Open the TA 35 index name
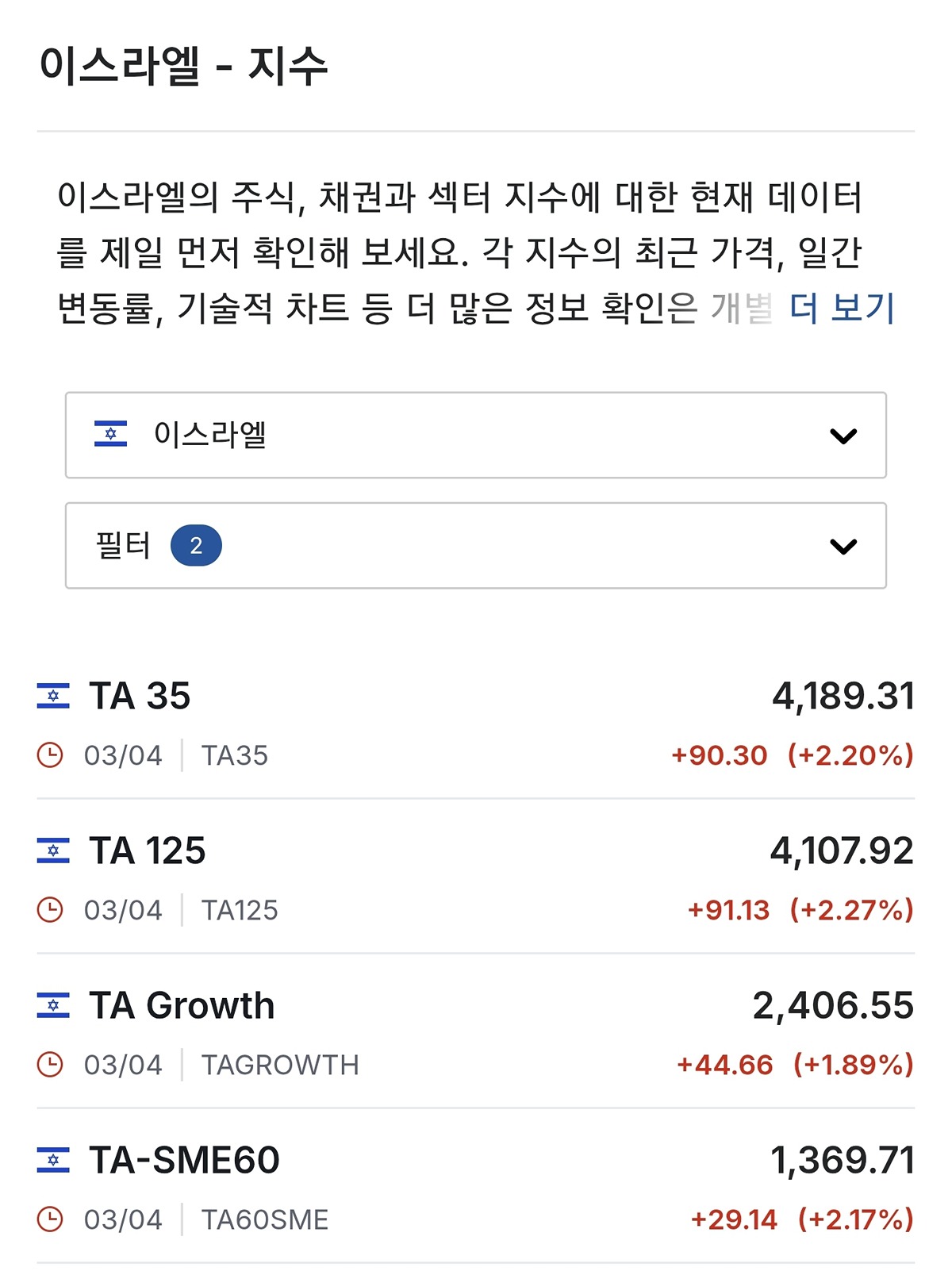 (140, 696)
